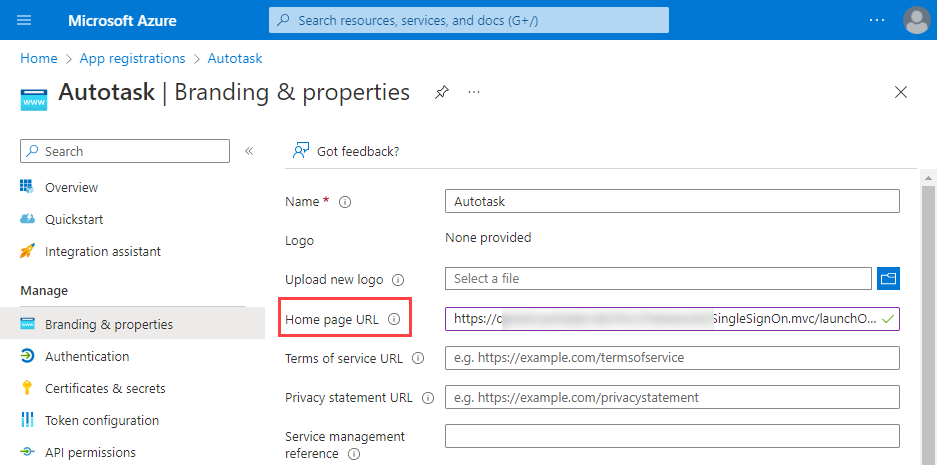
Task: Click the Home page URL label
Action: (332, 320)
